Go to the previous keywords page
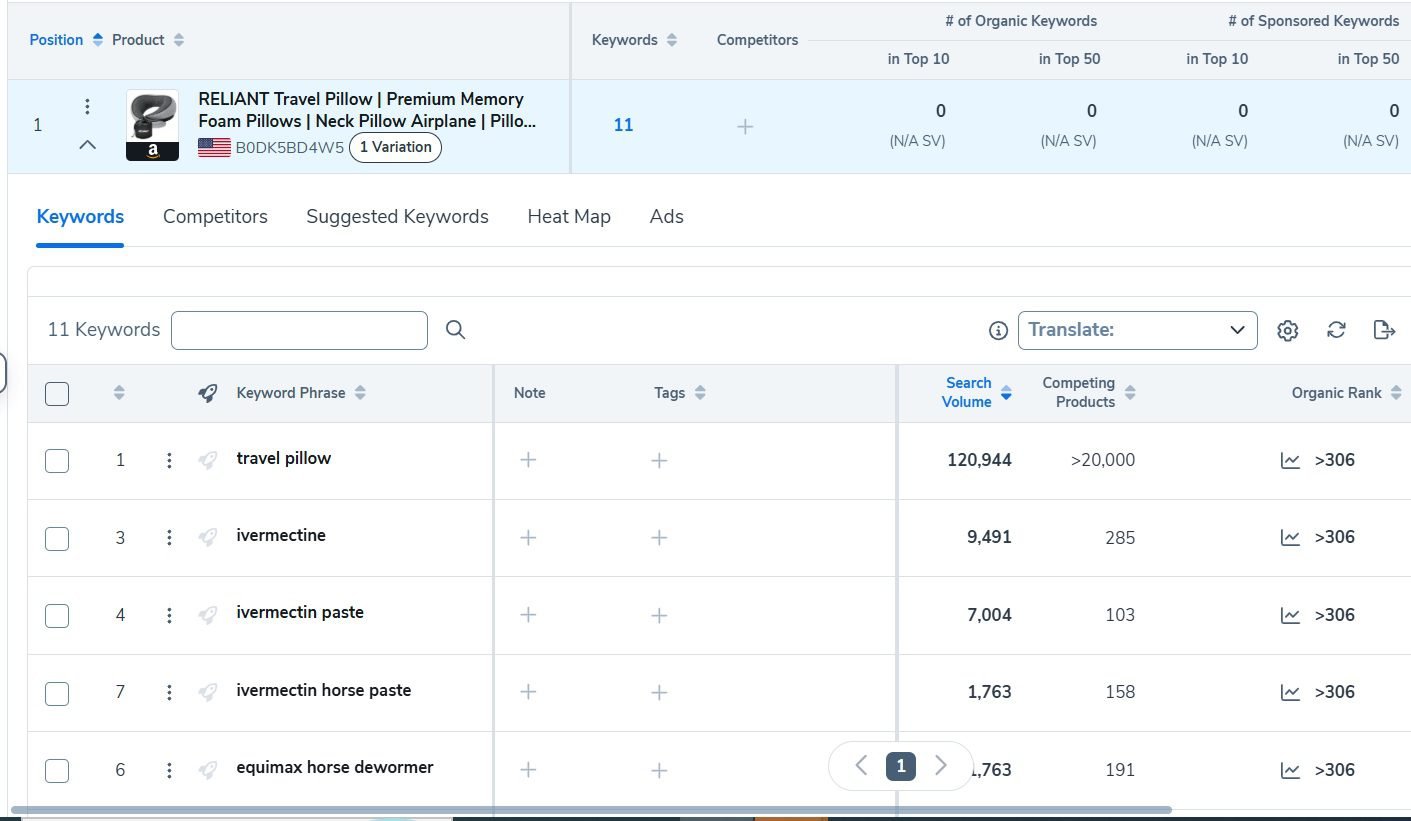Viewport: 1411px width, 821px height. click(861, 766)
